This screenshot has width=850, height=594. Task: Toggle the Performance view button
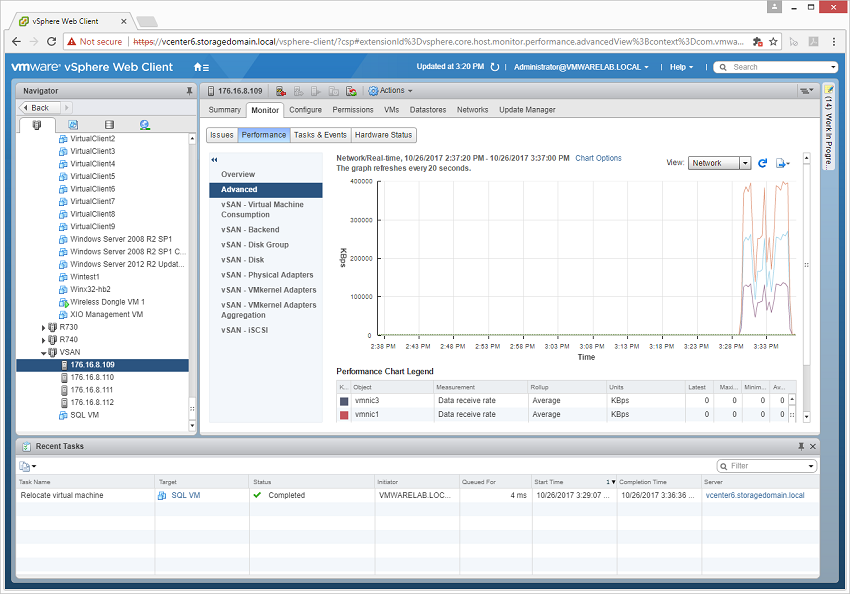coord(263,135)
